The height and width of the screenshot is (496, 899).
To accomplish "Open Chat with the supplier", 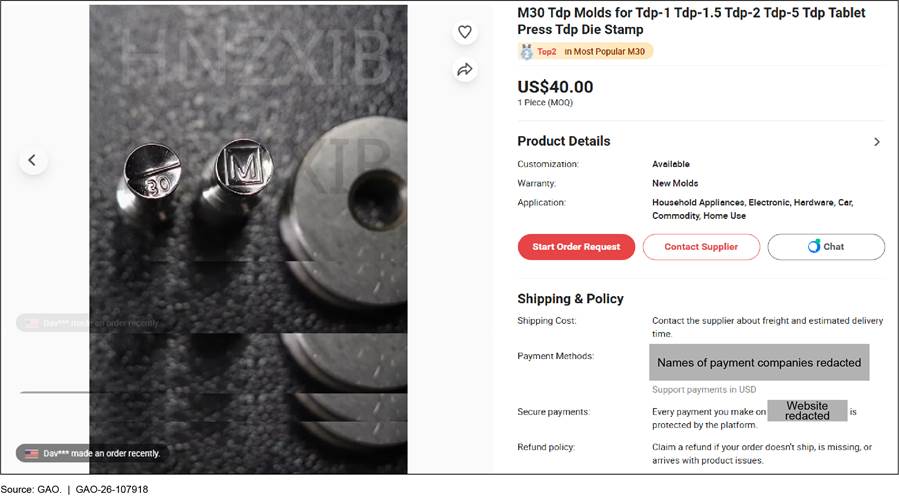I will point(826,247).
